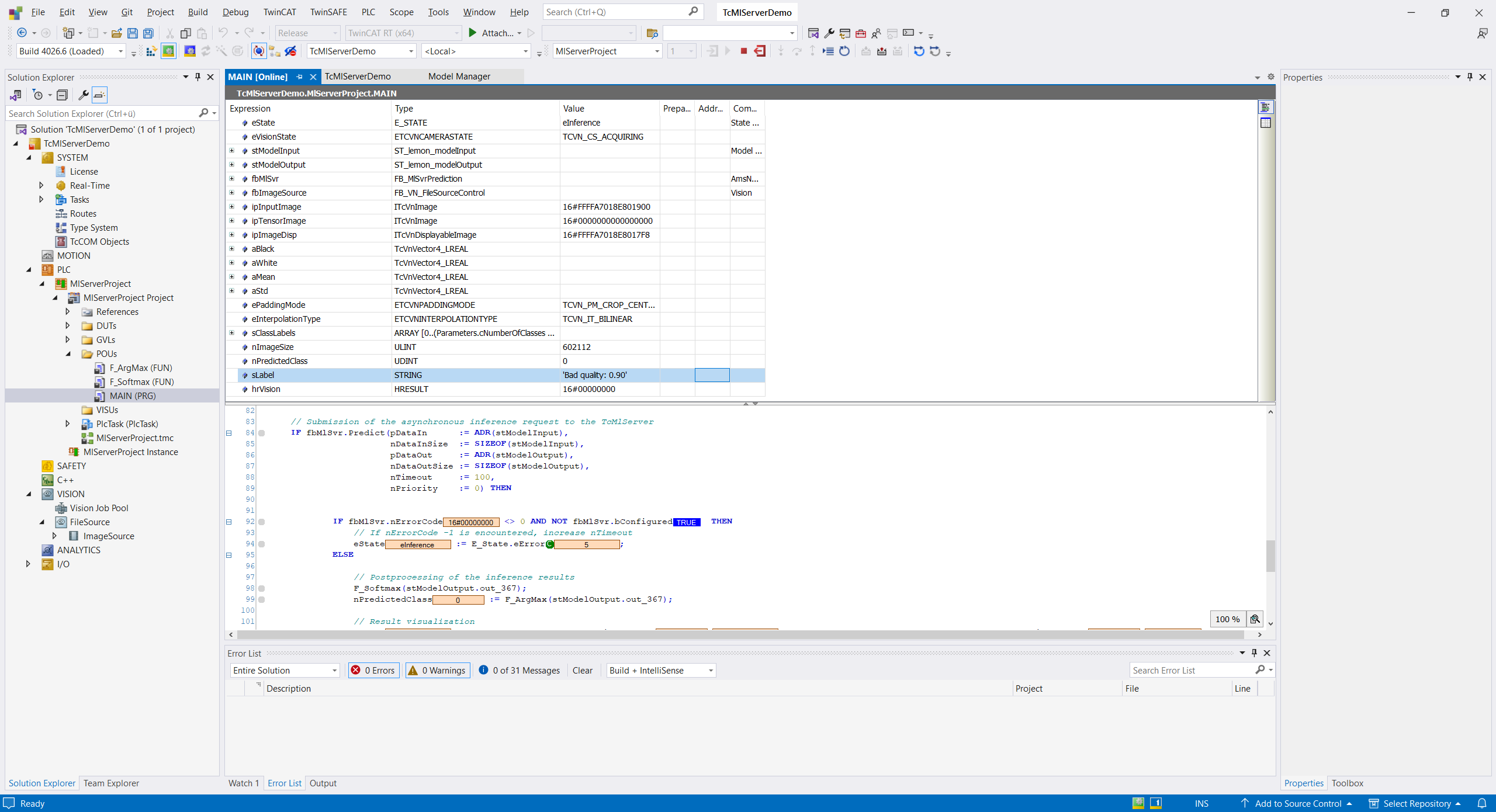Click the Show Online Data icon
This screenshot has height=812, width=1496.
click(x=258, y=51)
